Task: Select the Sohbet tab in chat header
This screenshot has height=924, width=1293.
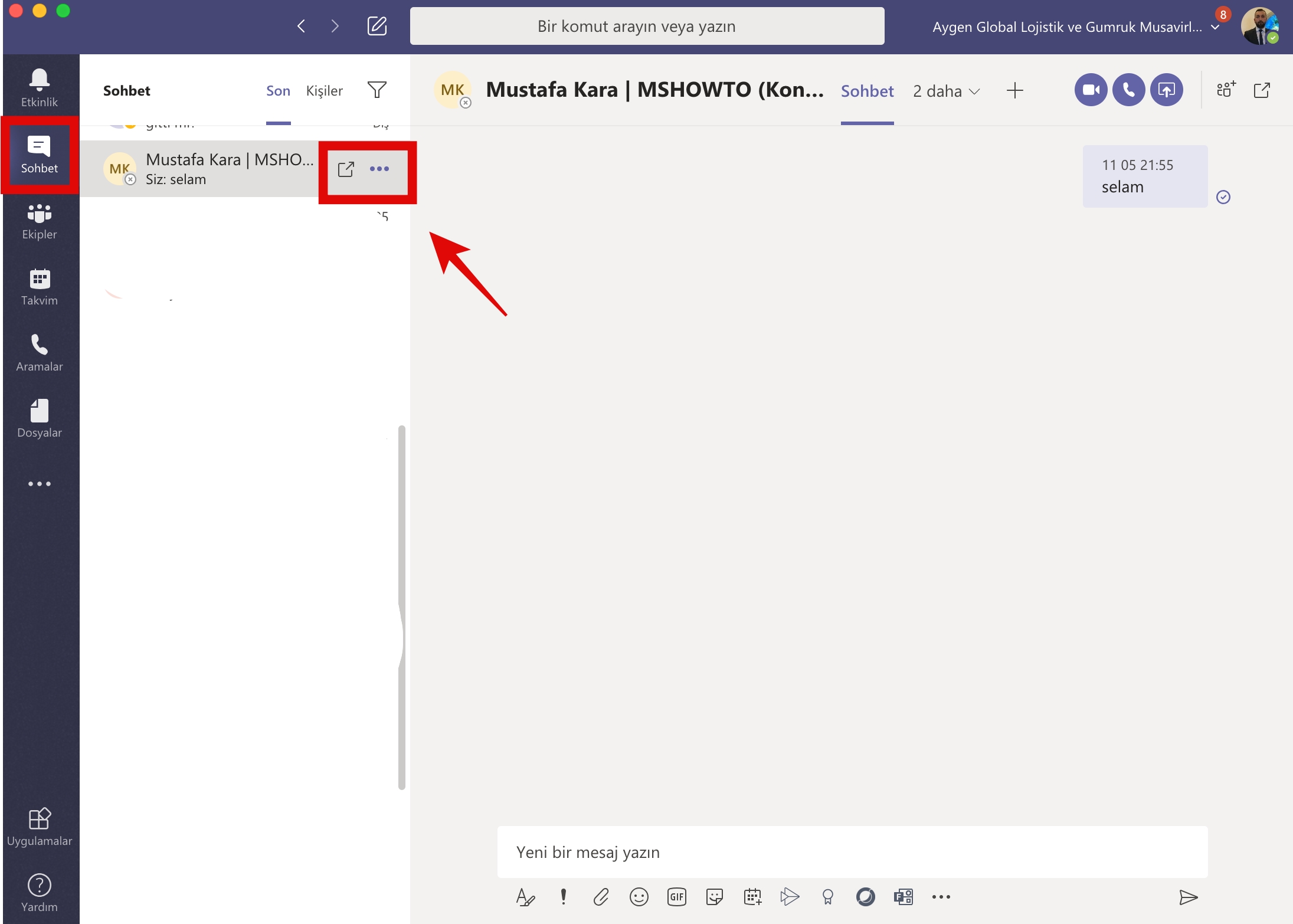Action: tap(867, 91)
